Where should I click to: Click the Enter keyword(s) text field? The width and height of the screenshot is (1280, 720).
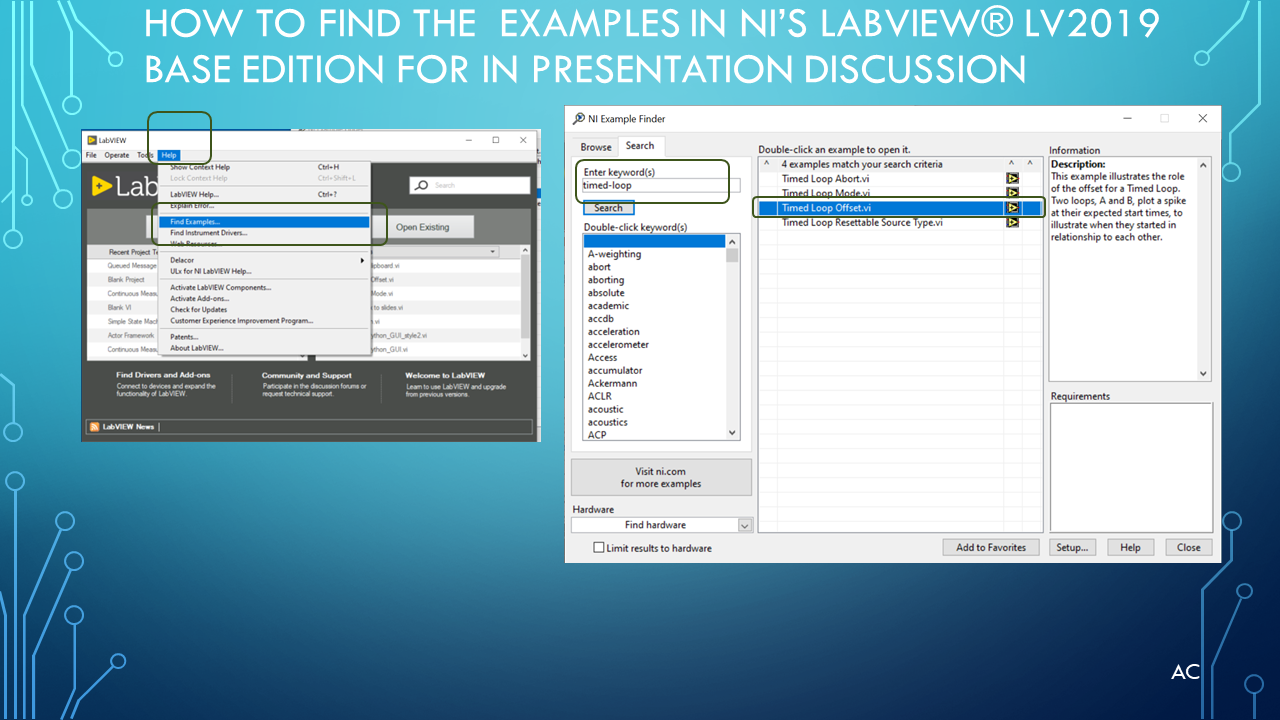[660, 185]
